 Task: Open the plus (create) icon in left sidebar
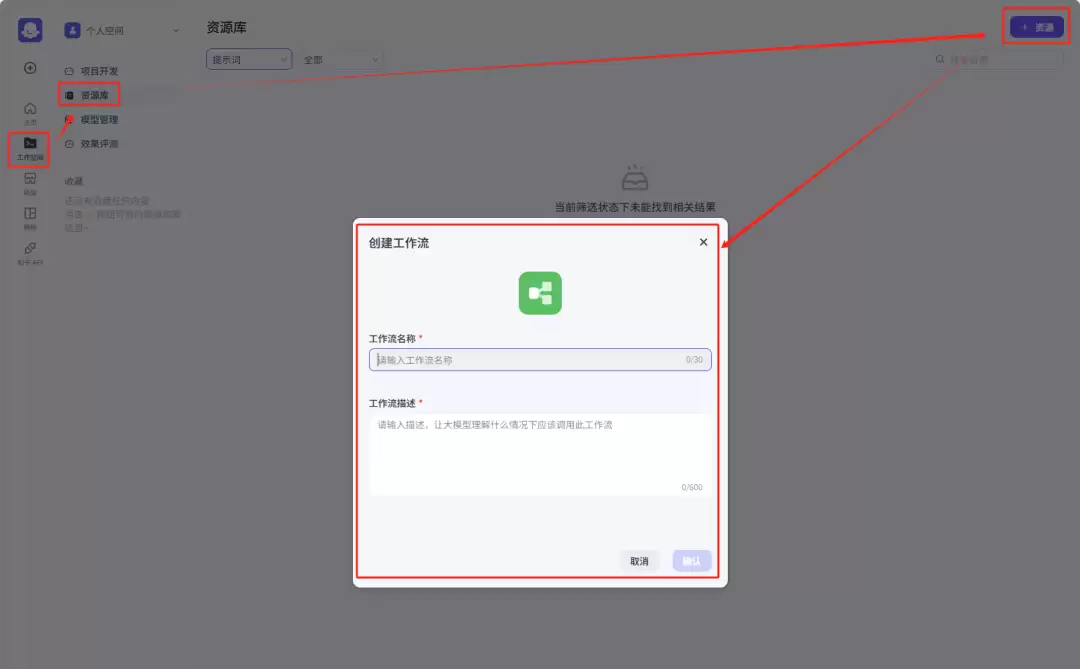[29, 68]
